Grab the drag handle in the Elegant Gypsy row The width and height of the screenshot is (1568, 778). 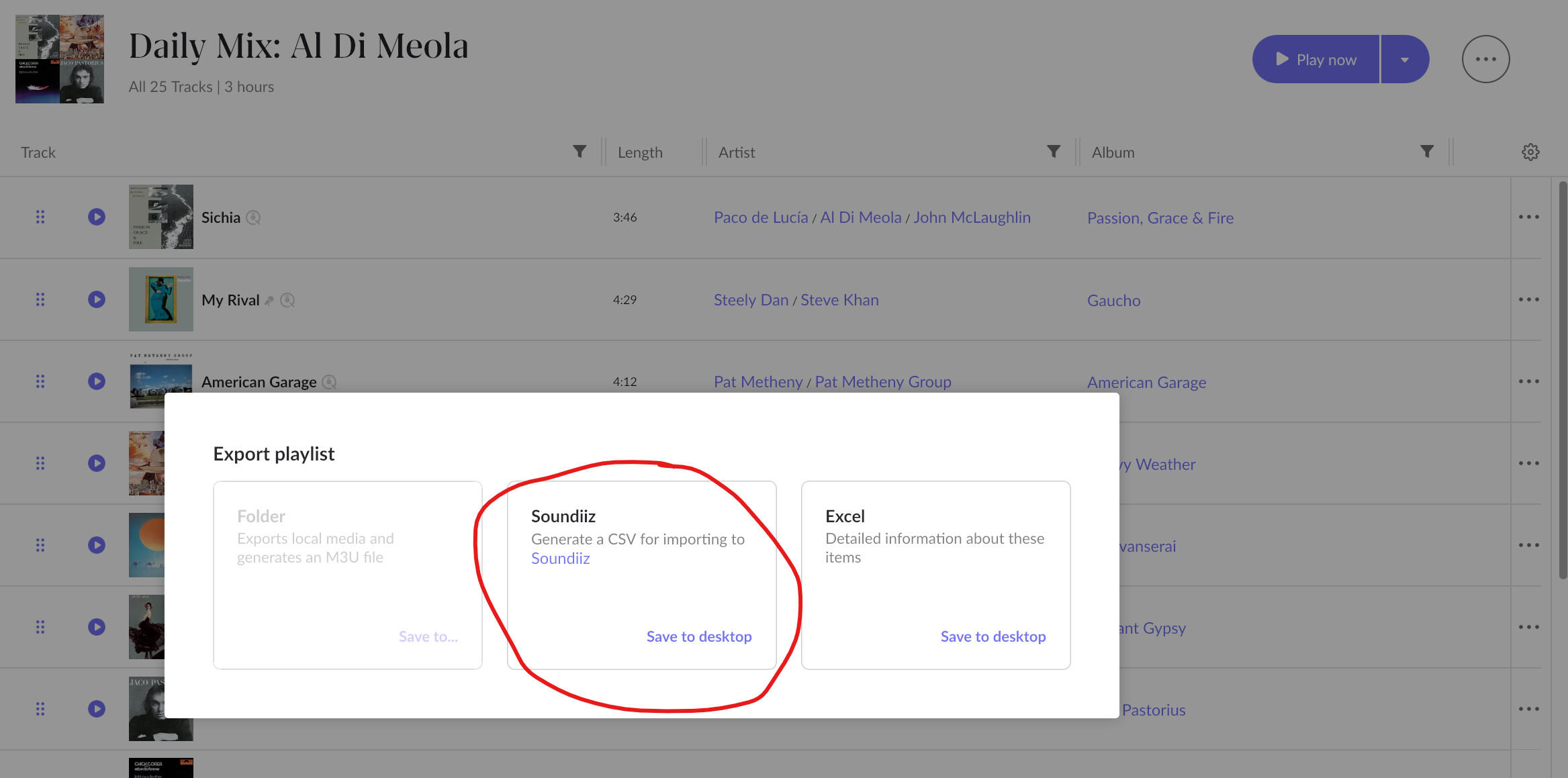click(40, 627)
